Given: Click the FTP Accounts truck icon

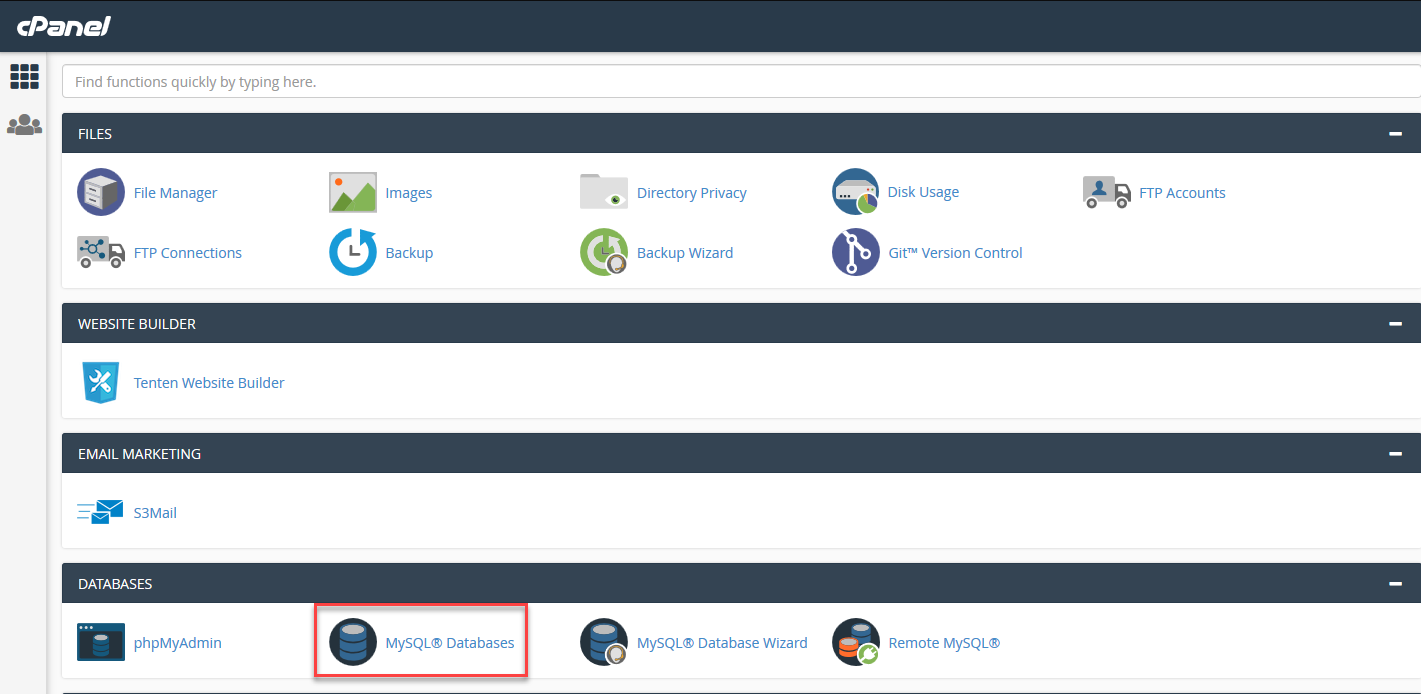Looking at the screenshot, I should click(1107, 192).
